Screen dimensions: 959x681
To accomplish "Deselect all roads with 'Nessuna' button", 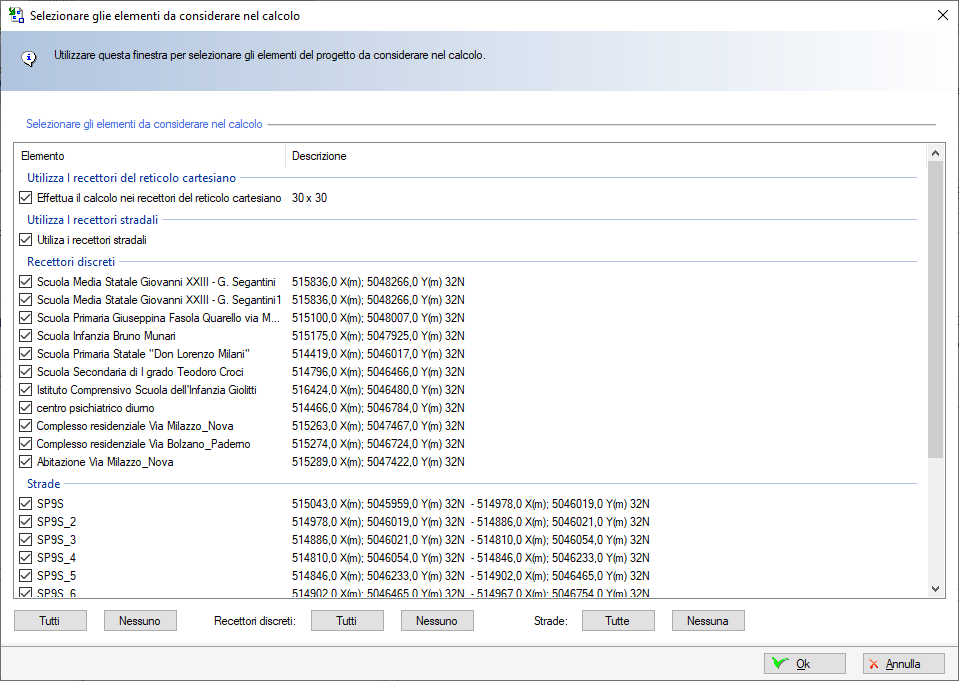I will 708,621.
